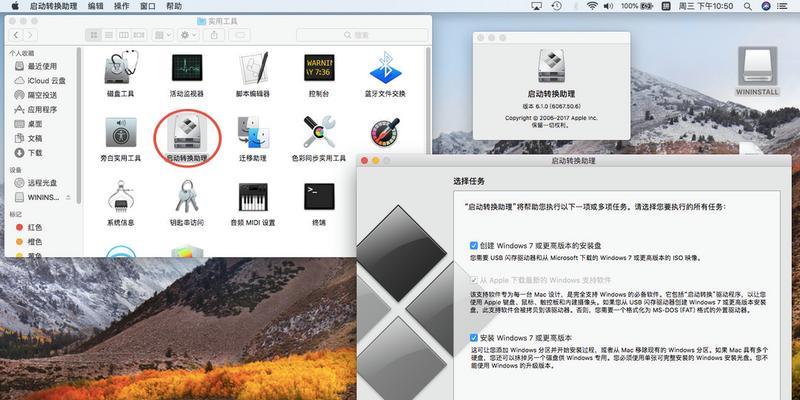800x400 pixels.
Task: Eject WININS… volume in sidebar
Action: [68, 197]
